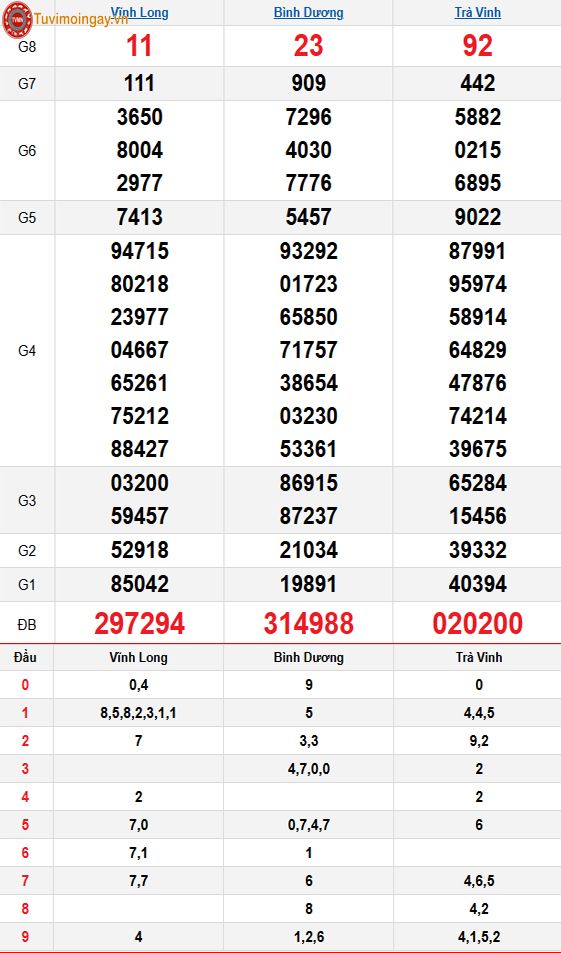The image size is (561, 953).
Task: Click Vĩnh Long G8 number 11
Action: click(139, 46)
